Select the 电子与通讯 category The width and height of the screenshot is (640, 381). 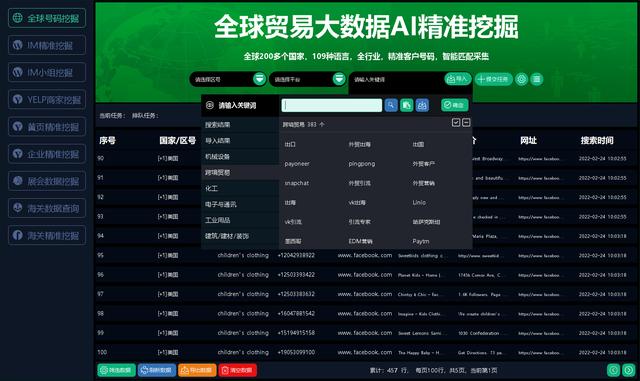click(x=240, y=204)
